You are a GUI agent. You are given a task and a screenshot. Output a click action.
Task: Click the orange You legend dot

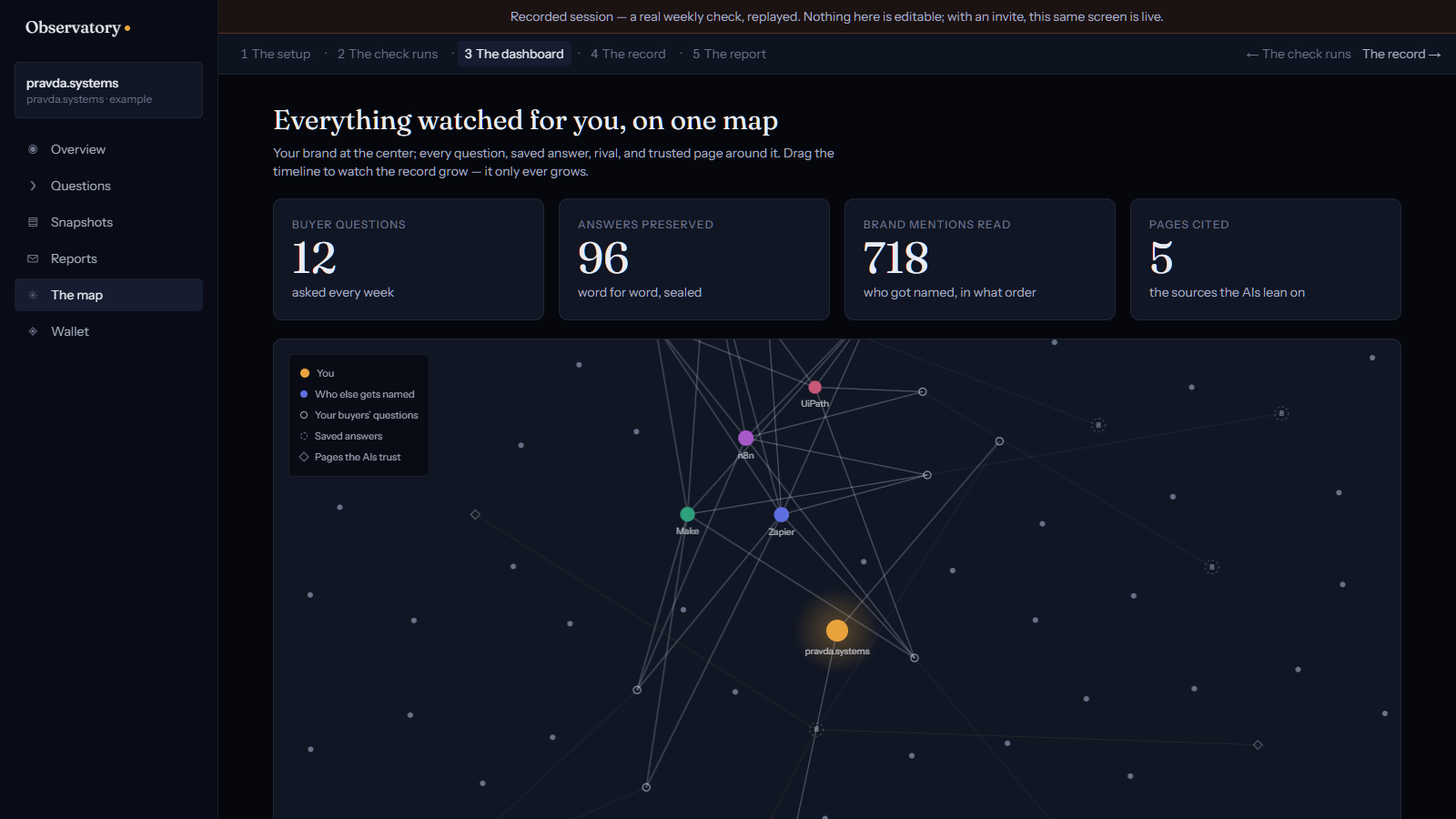coord(305,373)
